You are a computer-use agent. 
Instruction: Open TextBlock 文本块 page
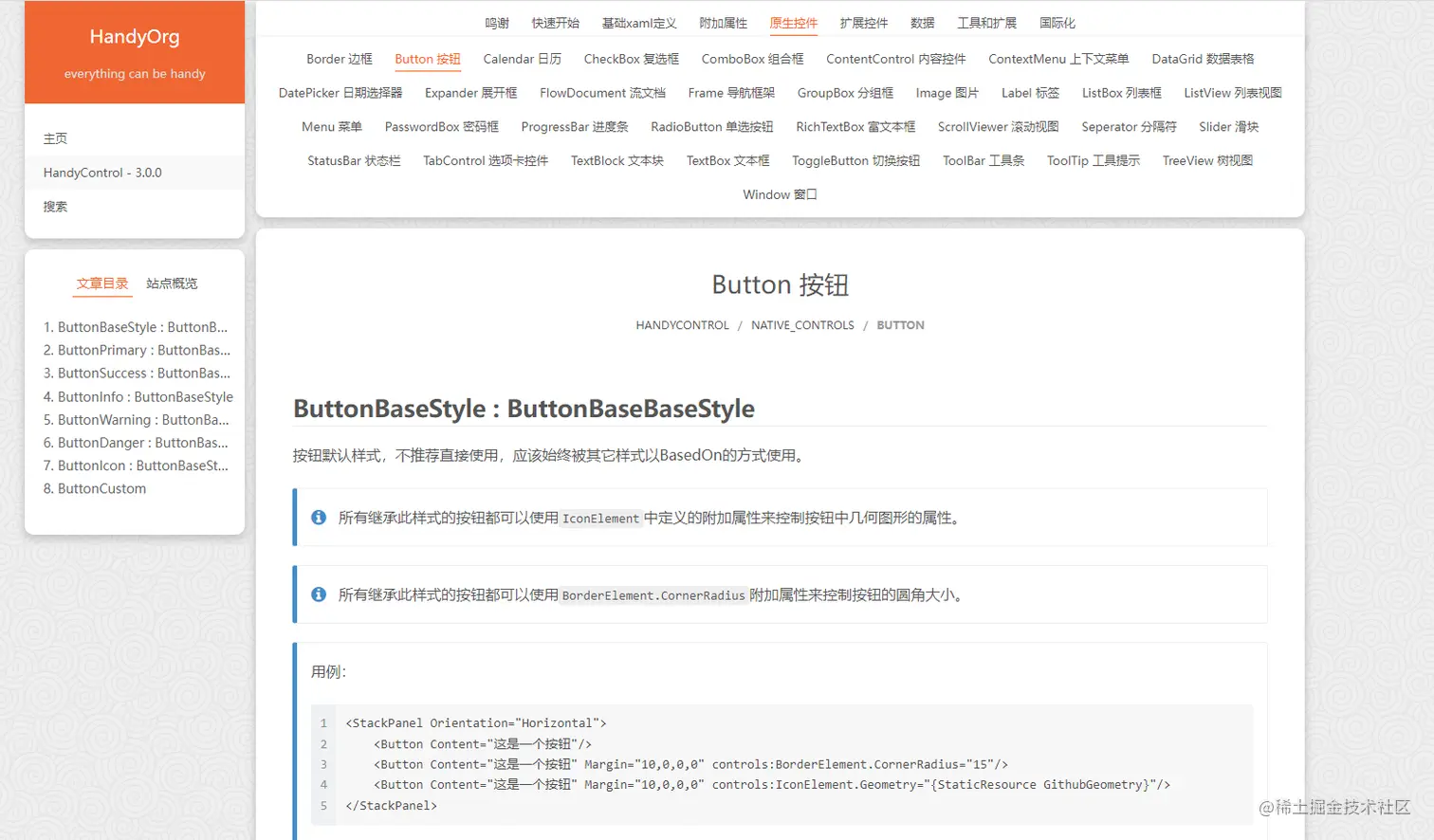[617, 161]
